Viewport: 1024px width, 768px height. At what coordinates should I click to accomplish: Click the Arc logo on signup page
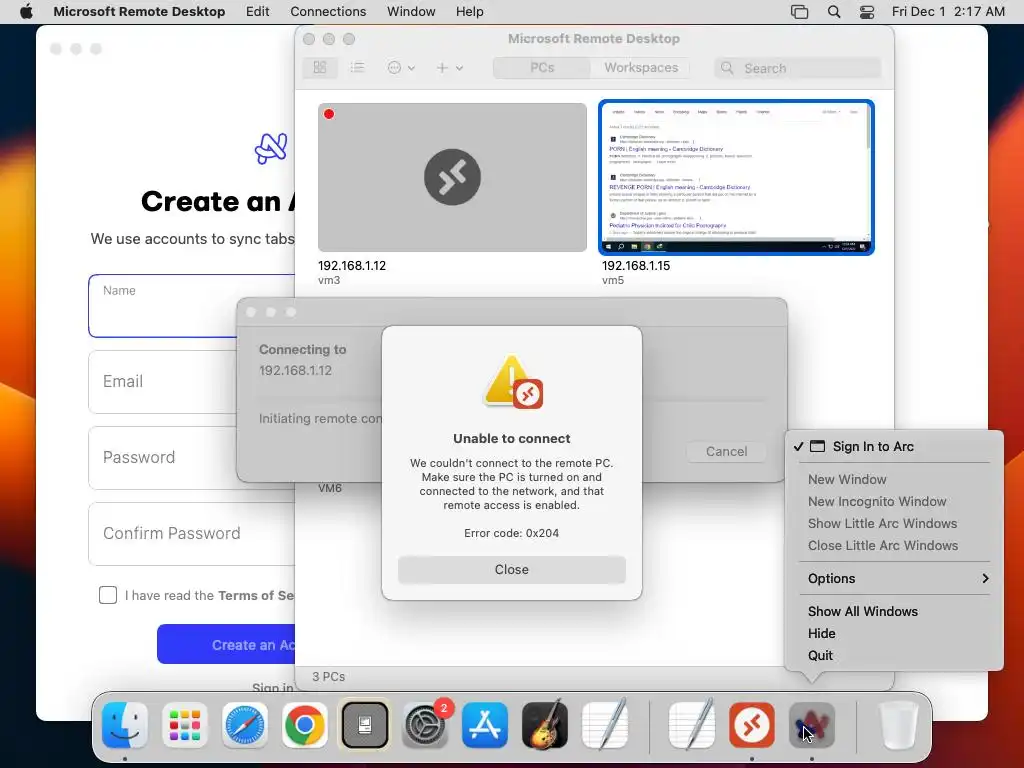[x=271, y=148]
